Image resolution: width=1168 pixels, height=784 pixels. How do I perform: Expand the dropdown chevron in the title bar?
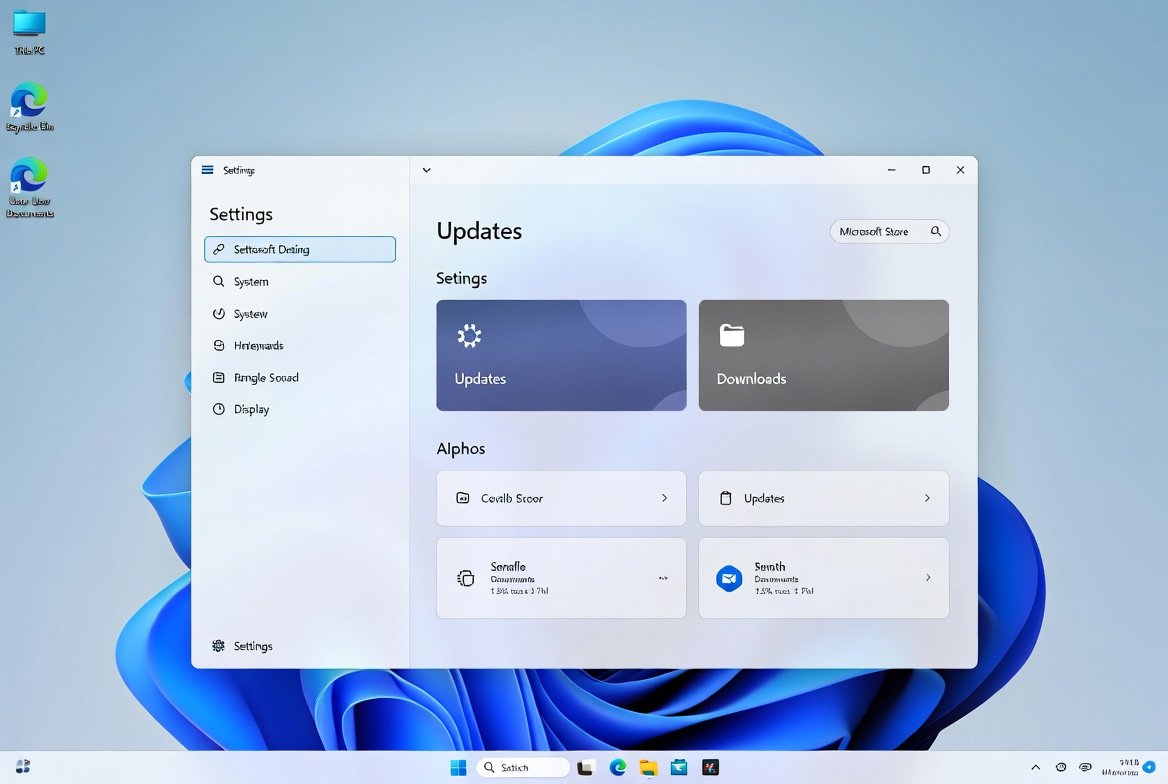(426, 170)
